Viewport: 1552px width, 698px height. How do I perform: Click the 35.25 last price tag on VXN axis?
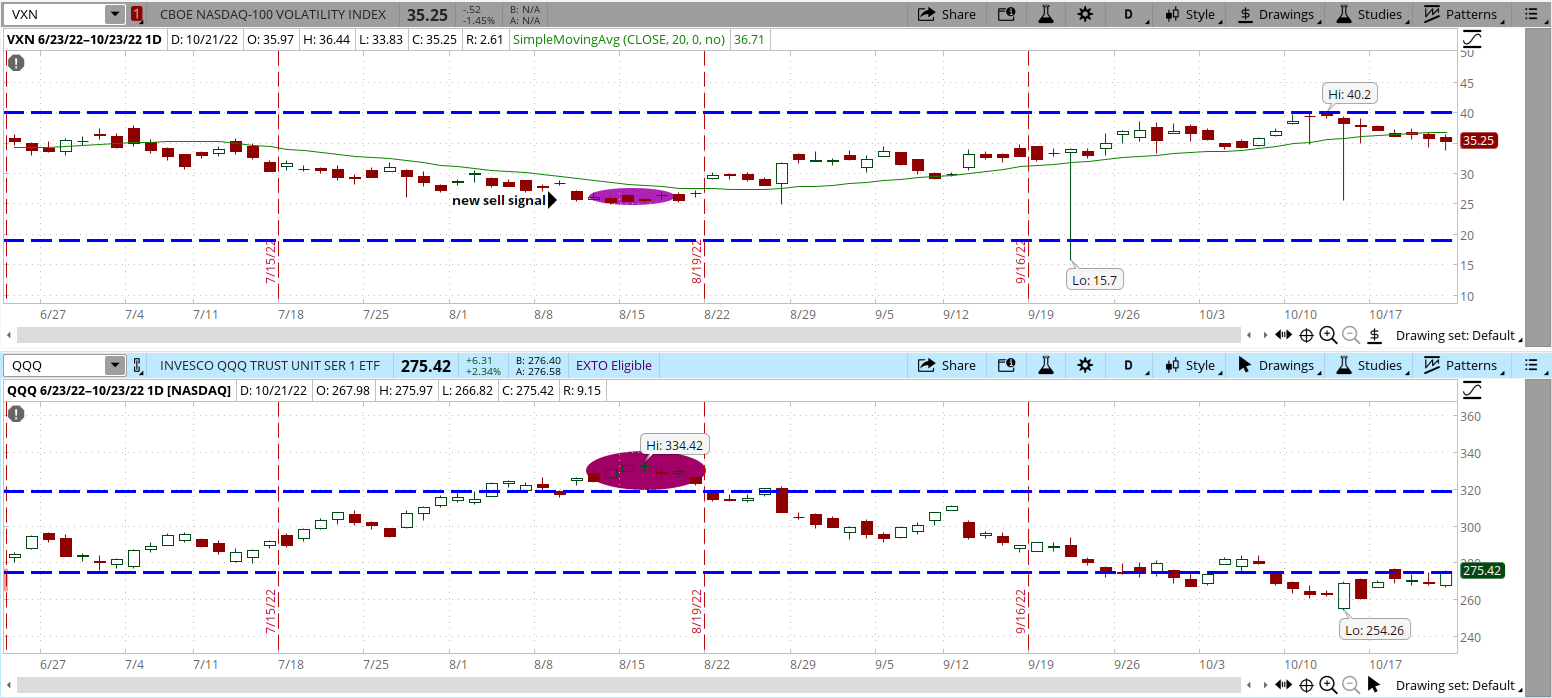[1478, 141]
